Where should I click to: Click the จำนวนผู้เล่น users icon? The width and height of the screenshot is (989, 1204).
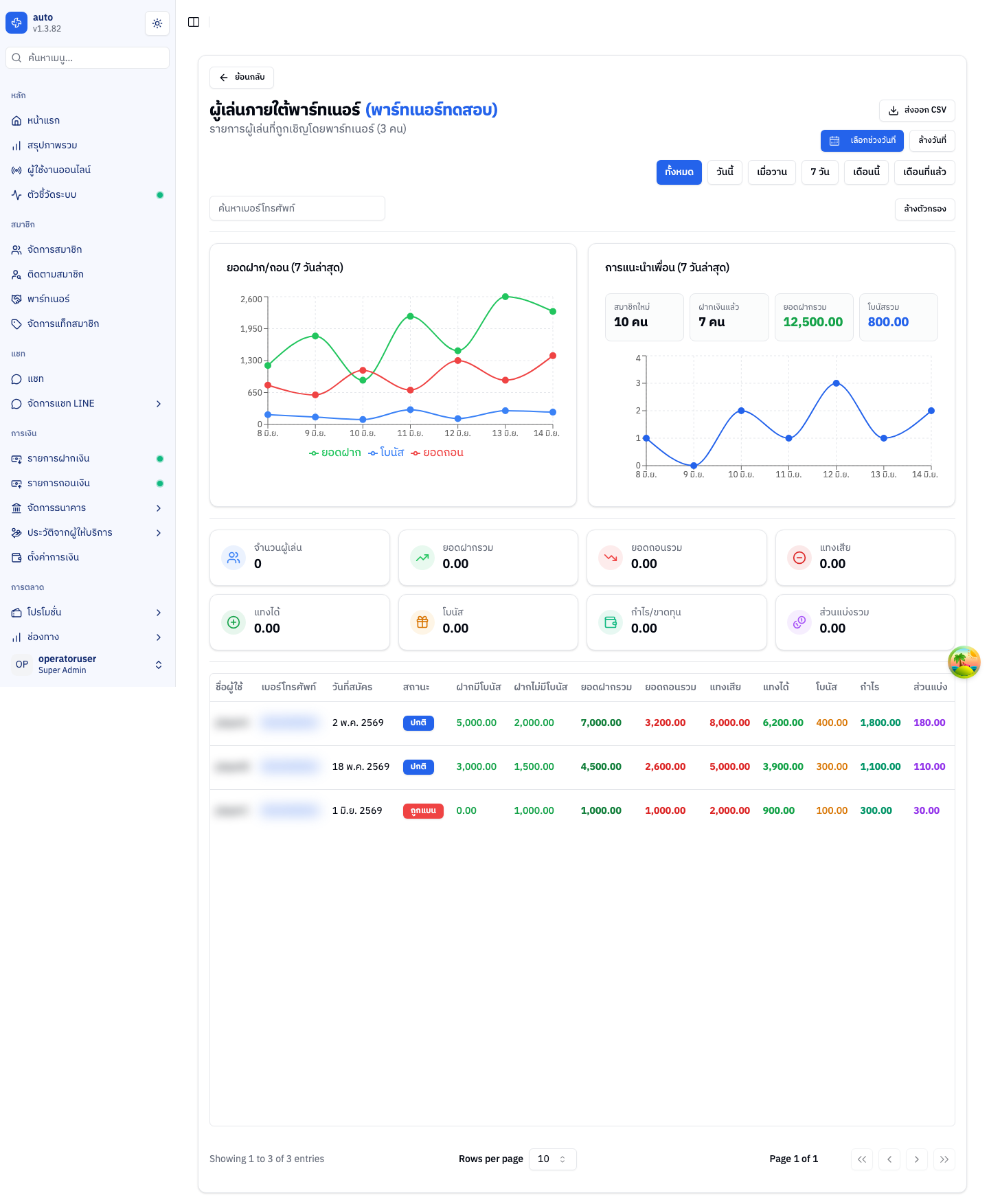234,558
